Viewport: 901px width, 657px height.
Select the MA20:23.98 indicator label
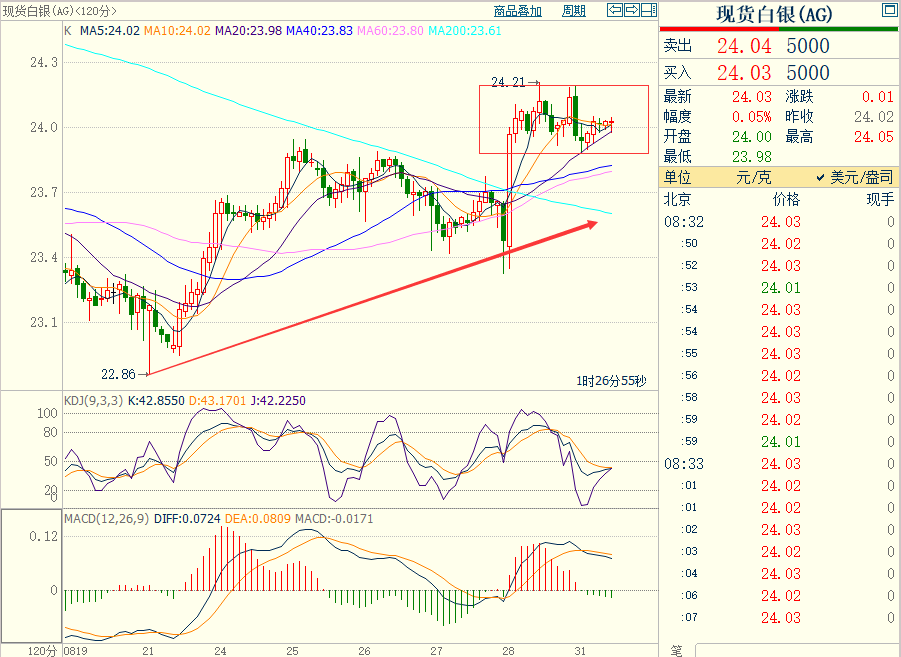point(248,30)
